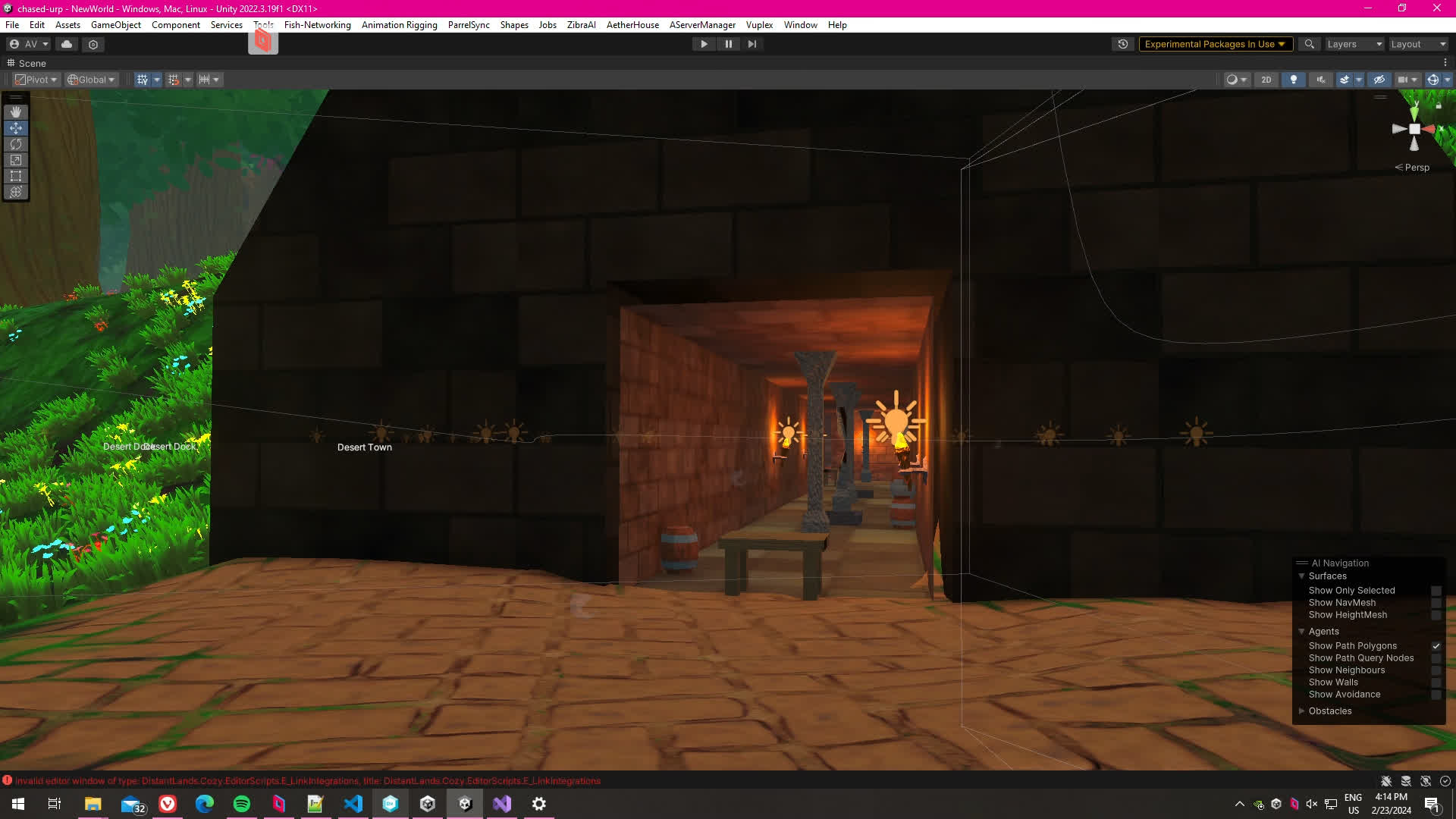Open the Pivot dropdown
Image resolution: width=1456 pixels, height=819 pixels.
click(x=36, y=80)
